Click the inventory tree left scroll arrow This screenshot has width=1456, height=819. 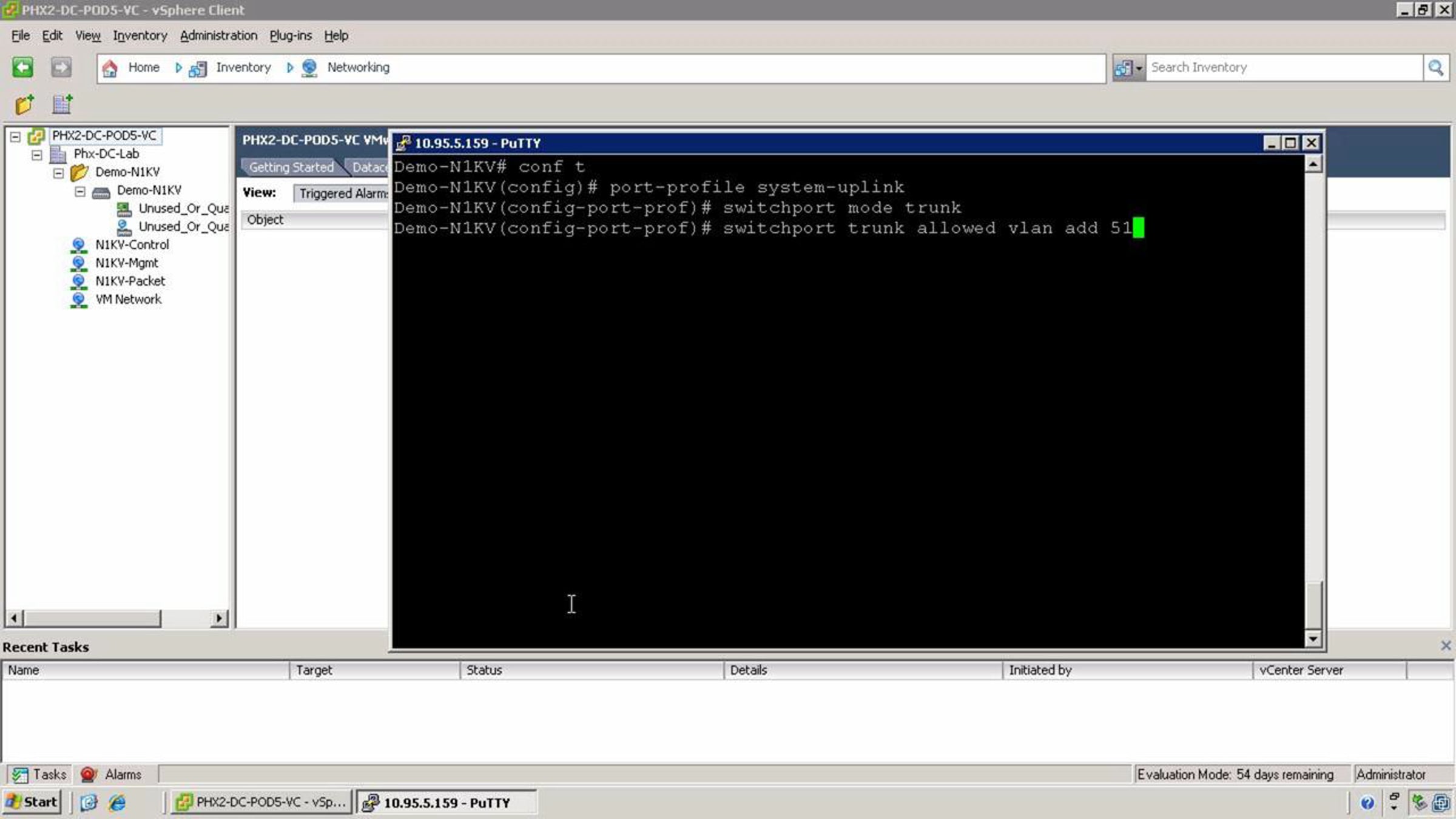pyautogui.click(x=14, y=618)
